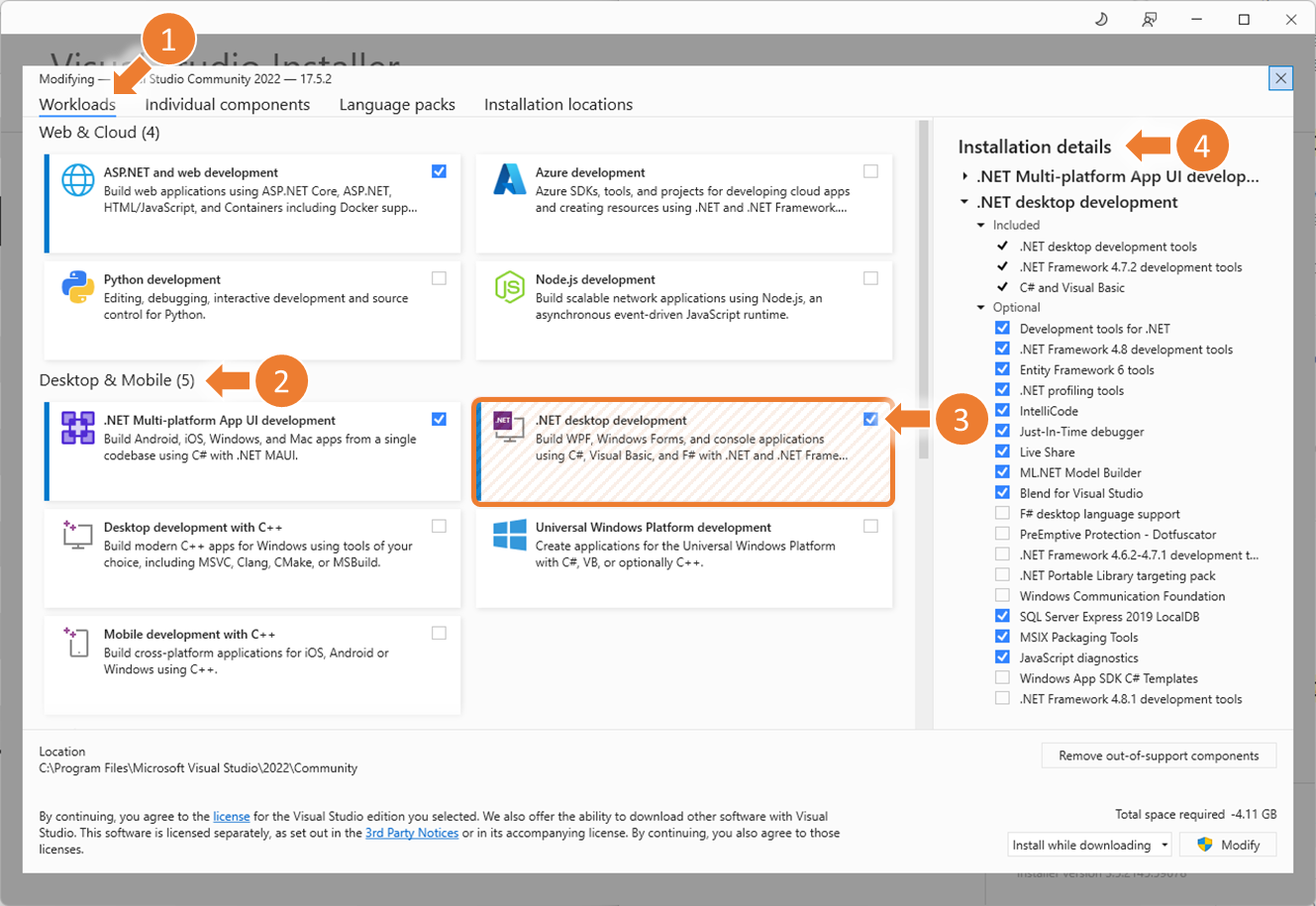The height and width of the screenshot is (906, 1316).
Task: Check Mobile development with C++ workload
Action: coord(439,633)
